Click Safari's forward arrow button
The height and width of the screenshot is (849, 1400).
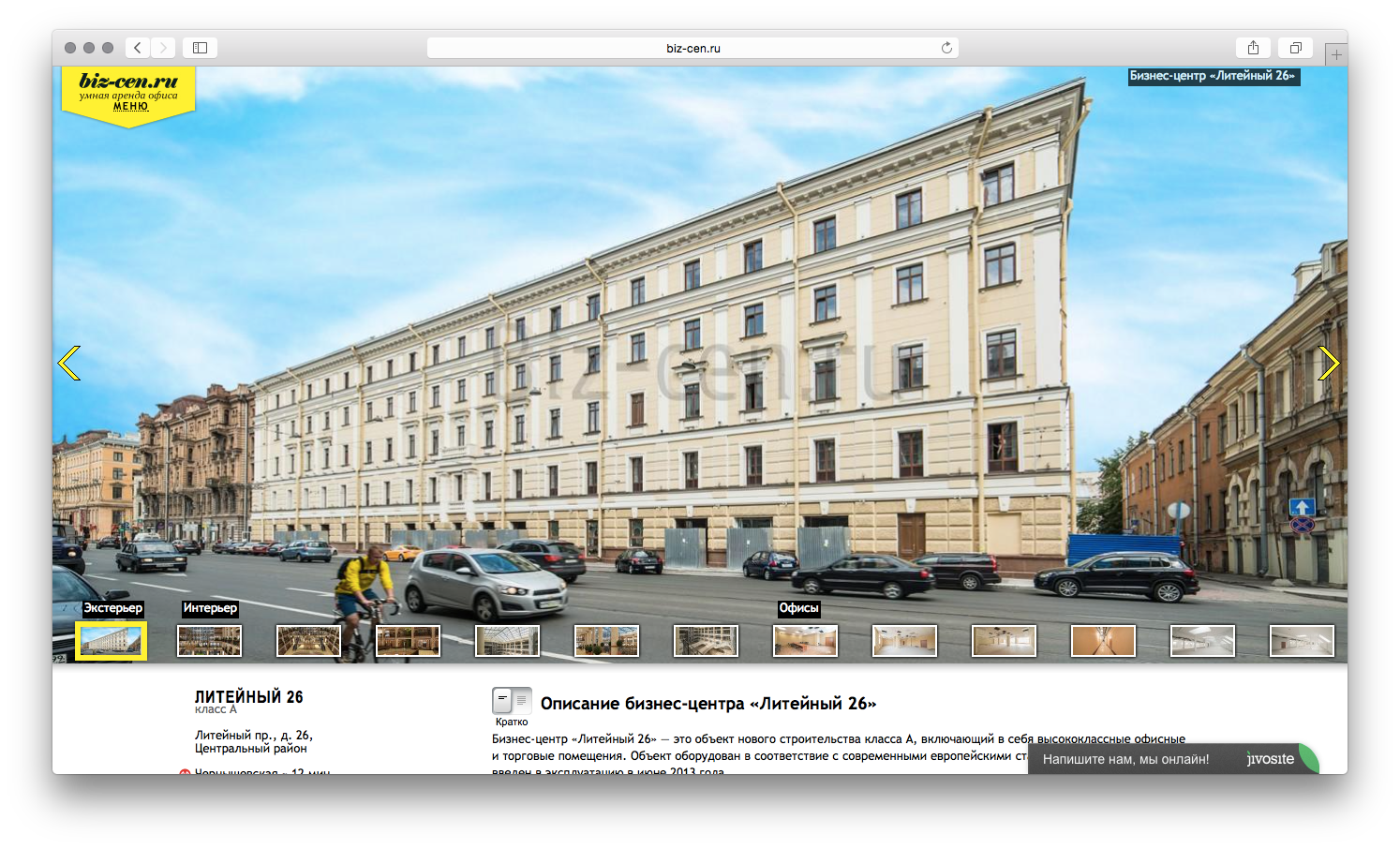click(163, 48)
